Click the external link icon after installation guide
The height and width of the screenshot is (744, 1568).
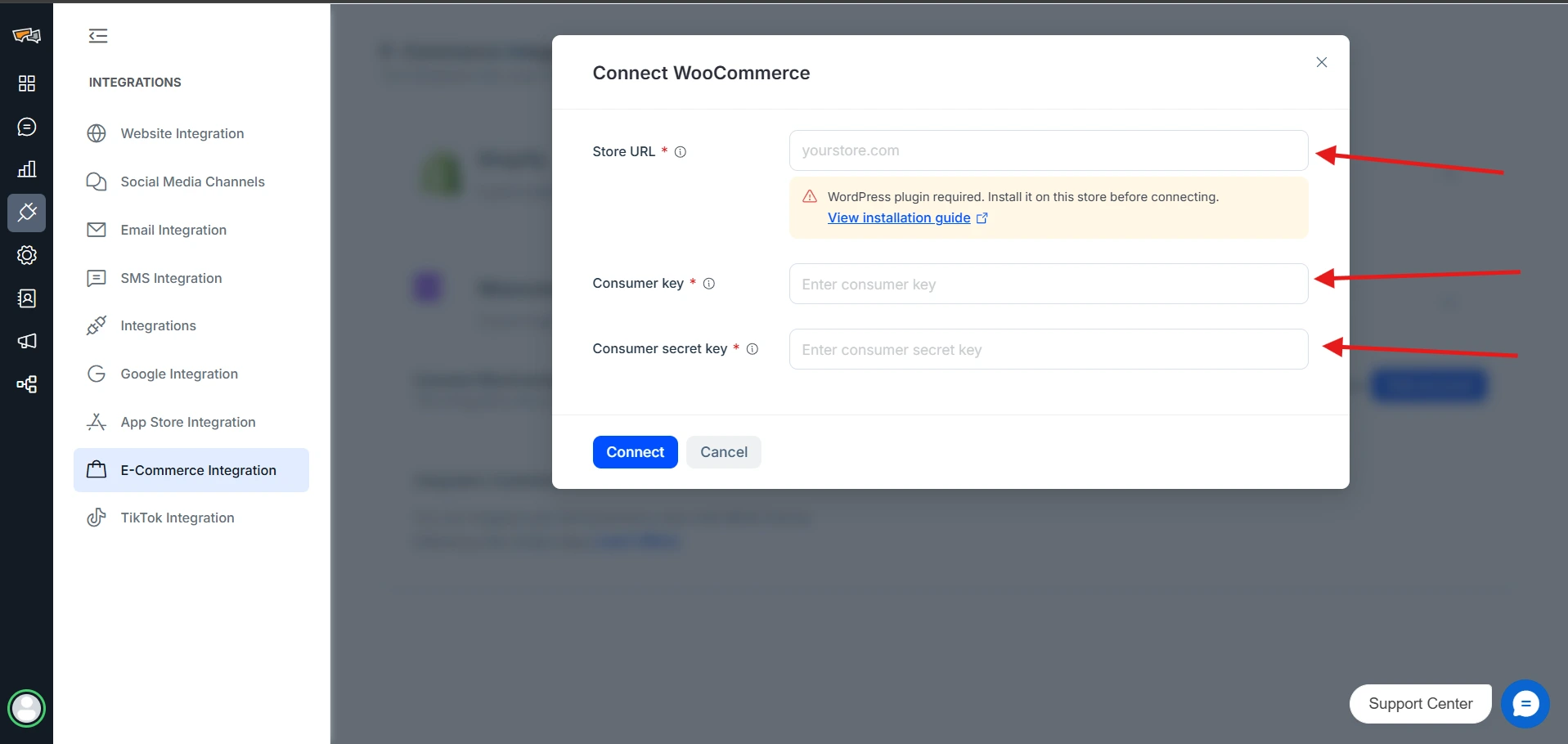[x=982, y=218]
